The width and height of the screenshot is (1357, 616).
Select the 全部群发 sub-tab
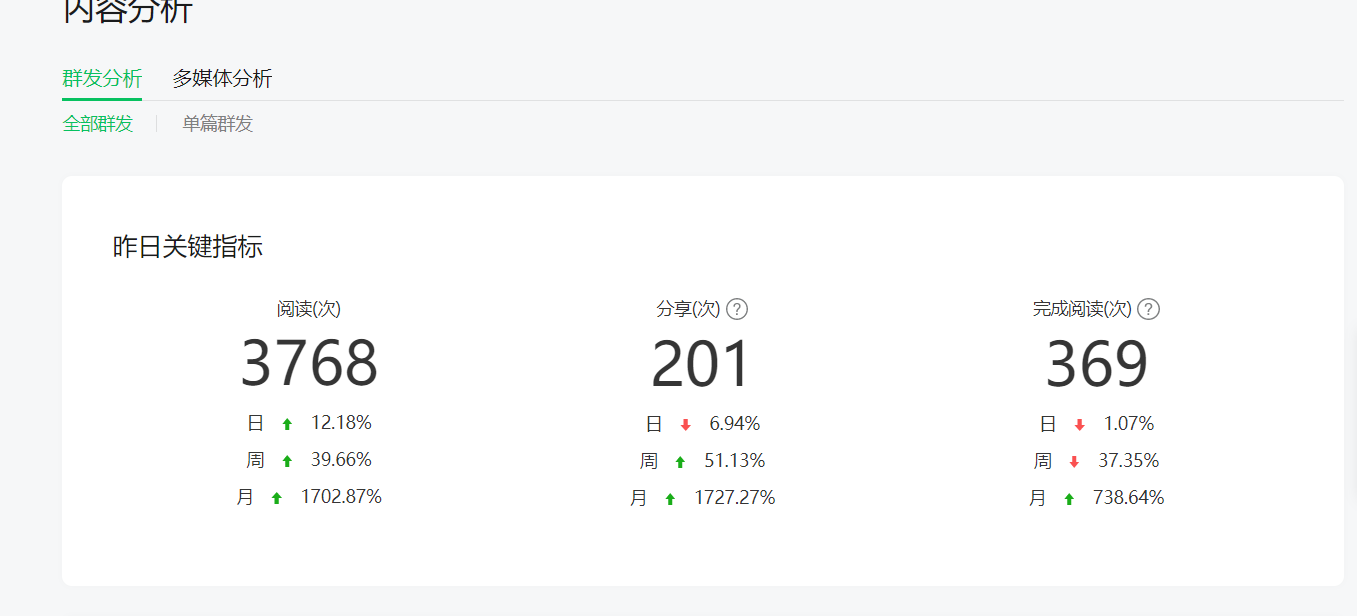click(x=98, y=124)
